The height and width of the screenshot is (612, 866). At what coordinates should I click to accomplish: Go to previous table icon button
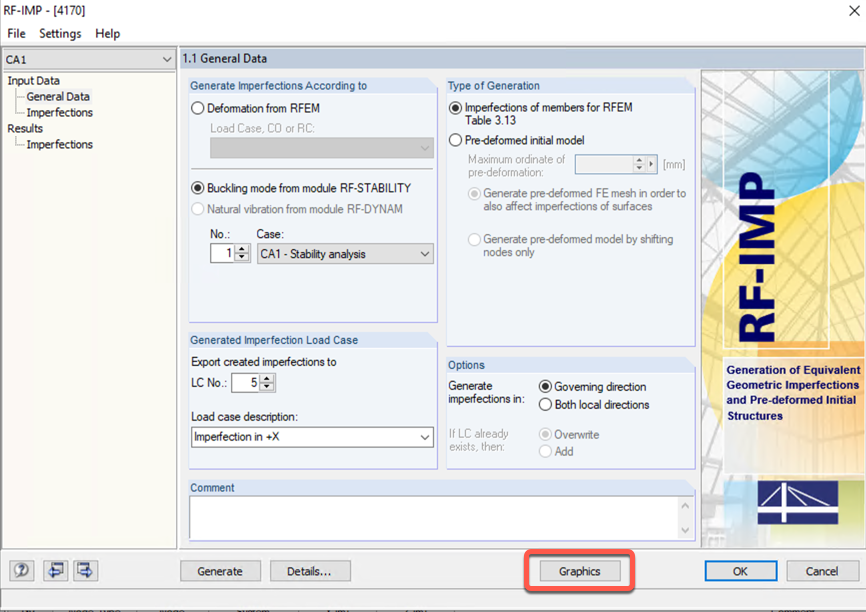click(55, 570)
